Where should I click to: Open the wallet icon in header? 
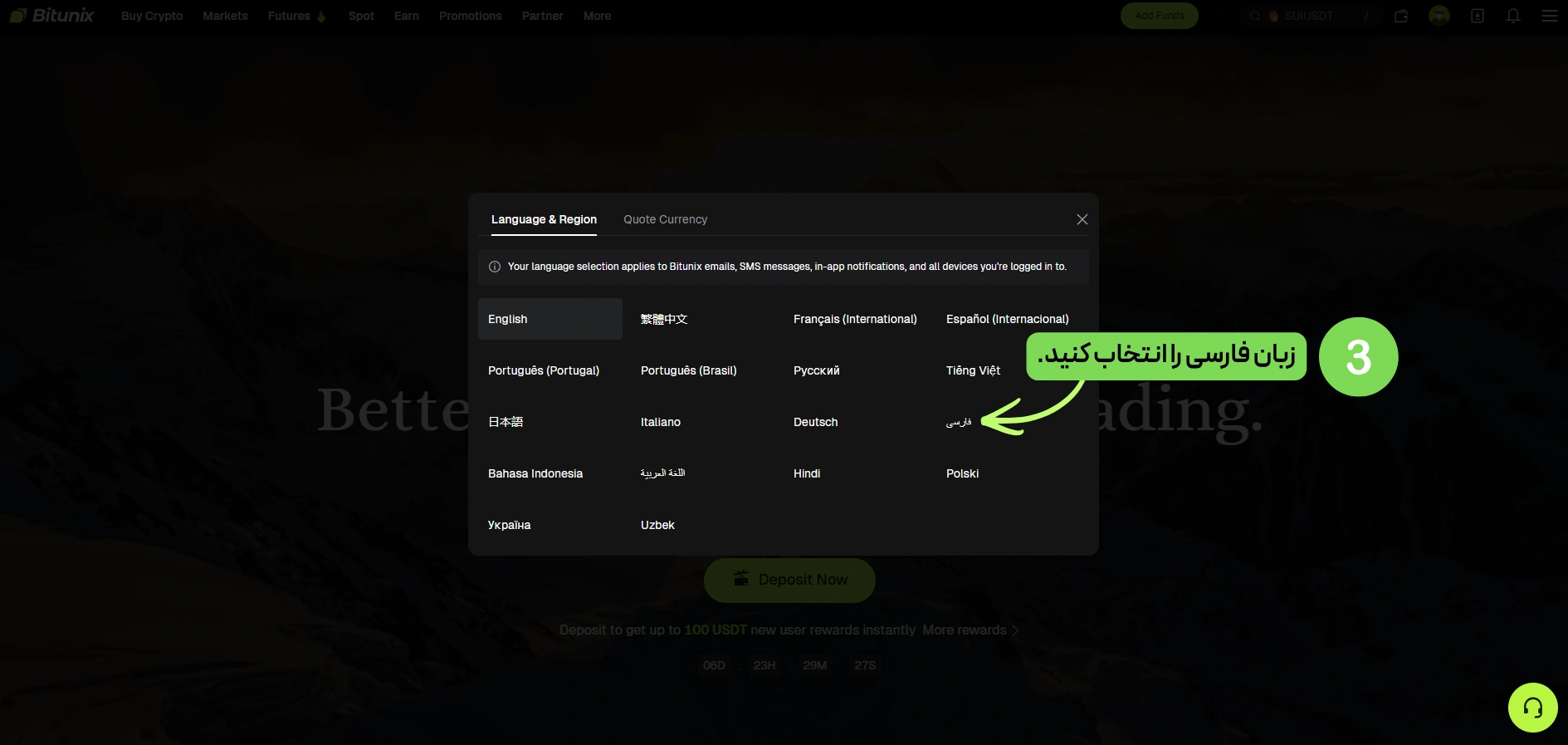[x=1401, y=16]
